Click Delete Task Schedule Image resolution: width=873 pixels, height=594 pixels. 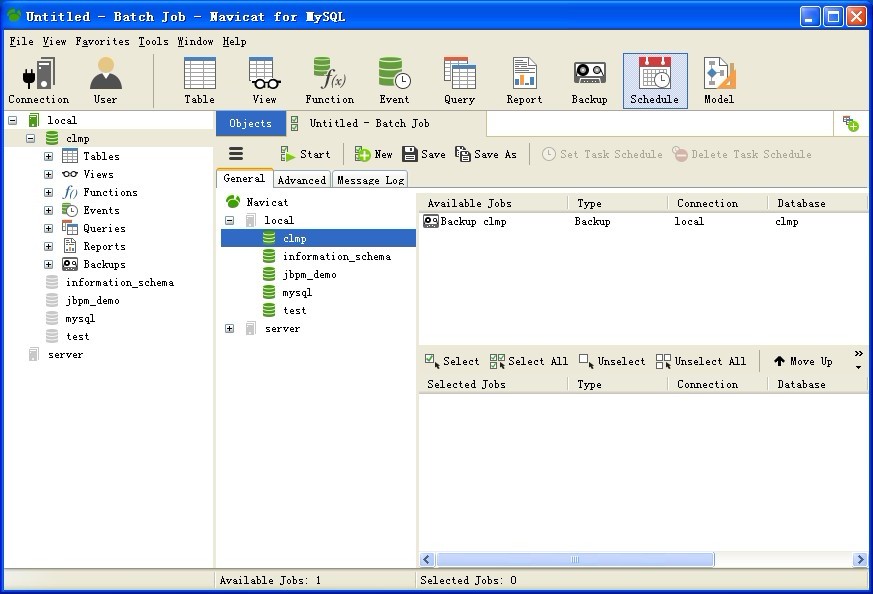(742, 154)
